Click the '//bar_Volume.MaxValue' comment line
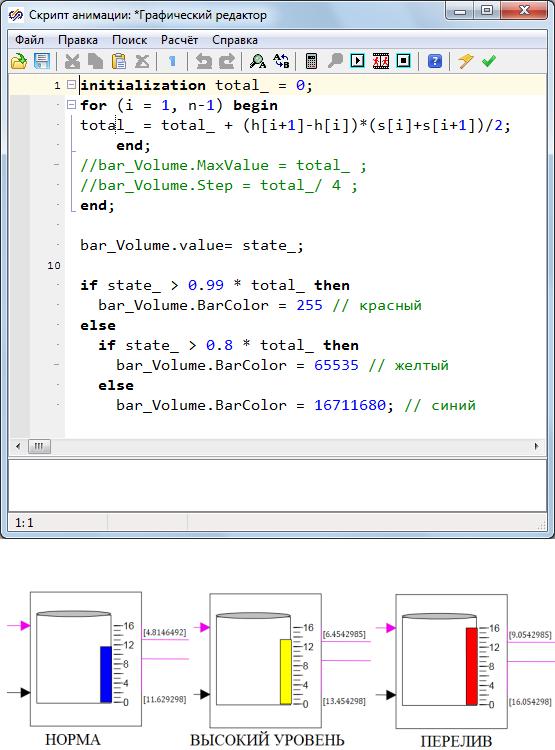555x750 pixels. tap(223, 166)
